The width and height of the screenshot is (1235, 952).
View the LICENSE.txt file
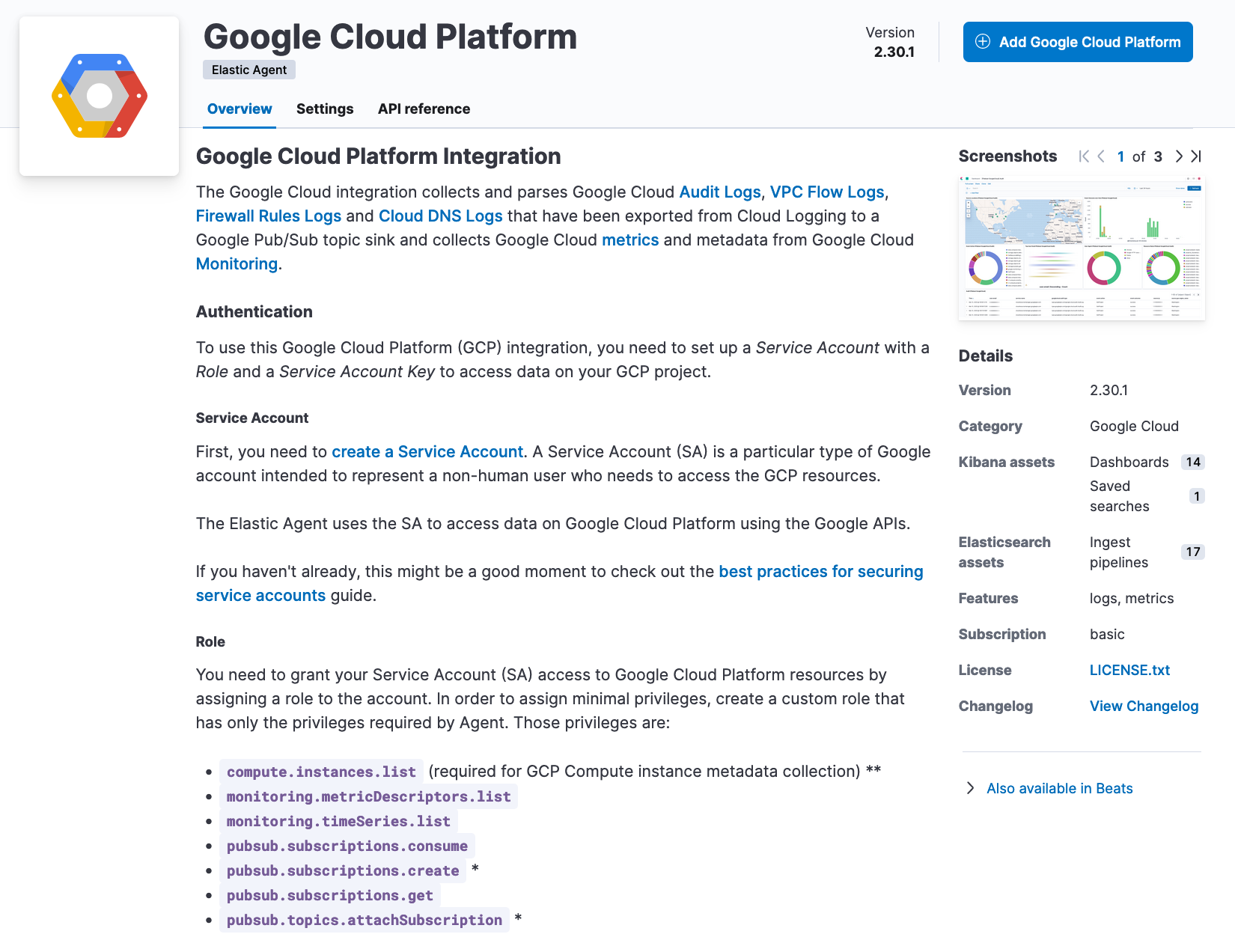1129,670
